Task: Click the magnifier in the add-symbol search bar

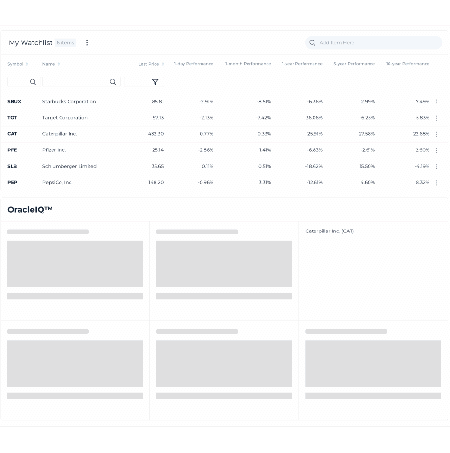Action: point(312,43)
